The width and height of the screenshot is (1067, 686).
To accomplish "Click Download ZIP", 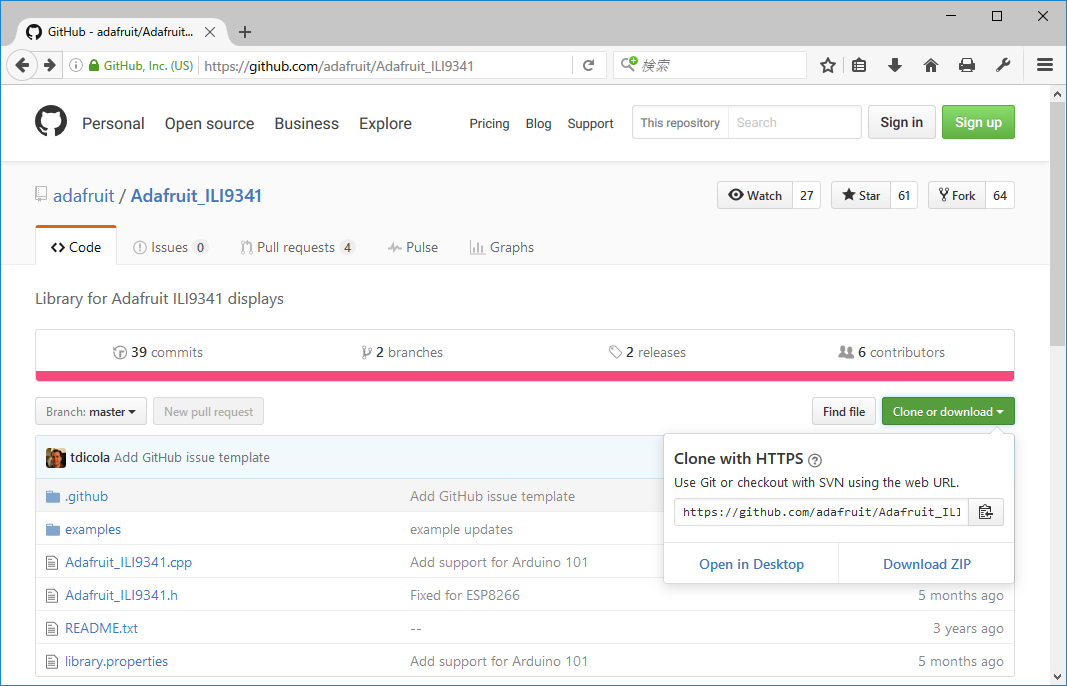I will 927,564.
